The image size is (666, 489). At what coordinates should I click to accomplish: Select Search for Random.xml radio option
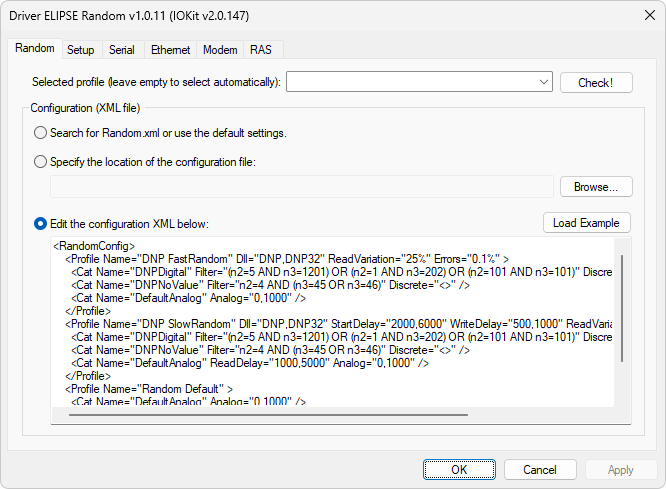[x=40, y=133]
